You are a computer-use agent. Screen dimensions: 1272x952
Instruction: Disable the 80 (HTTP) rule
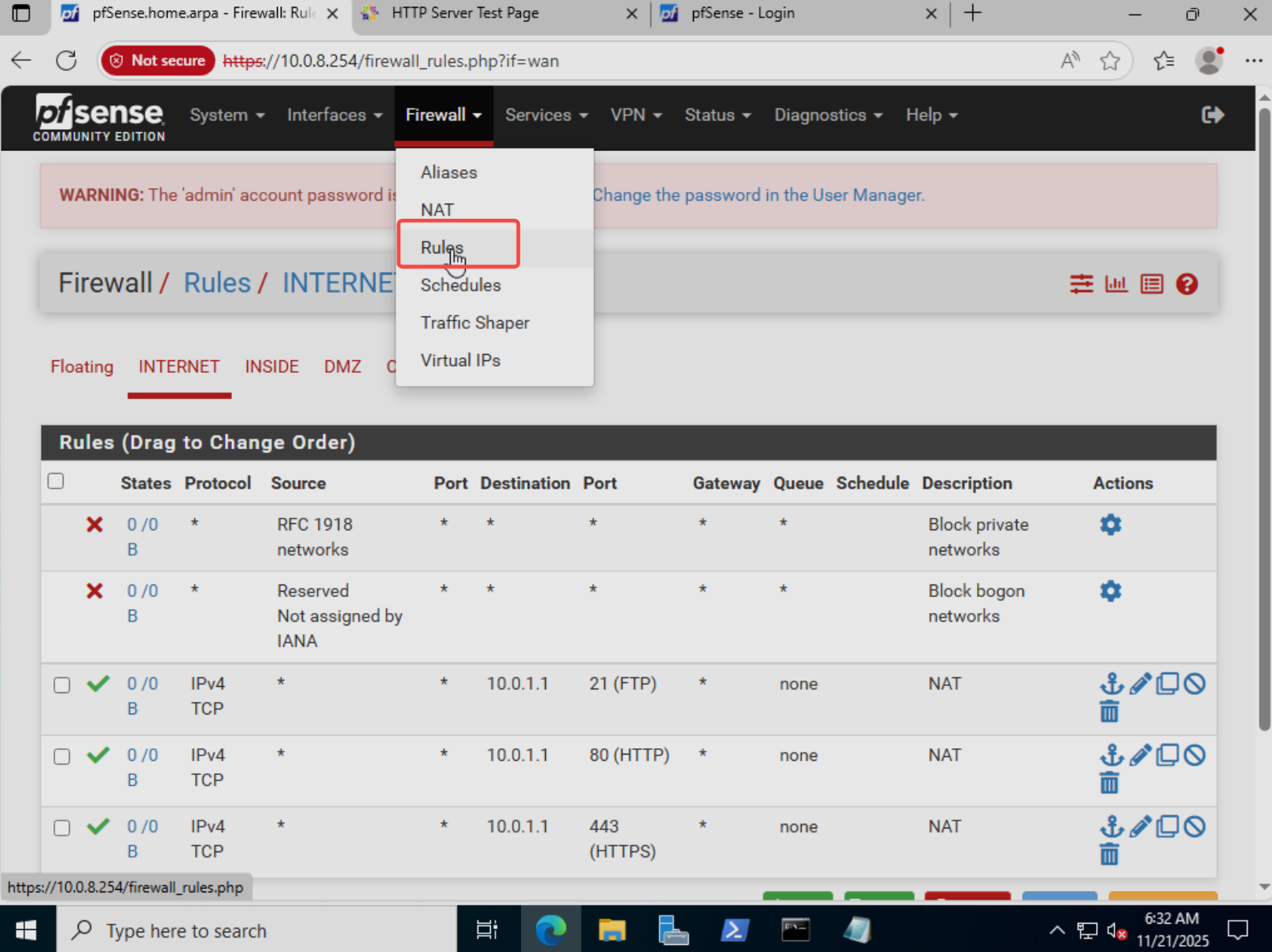(1194, 755)
